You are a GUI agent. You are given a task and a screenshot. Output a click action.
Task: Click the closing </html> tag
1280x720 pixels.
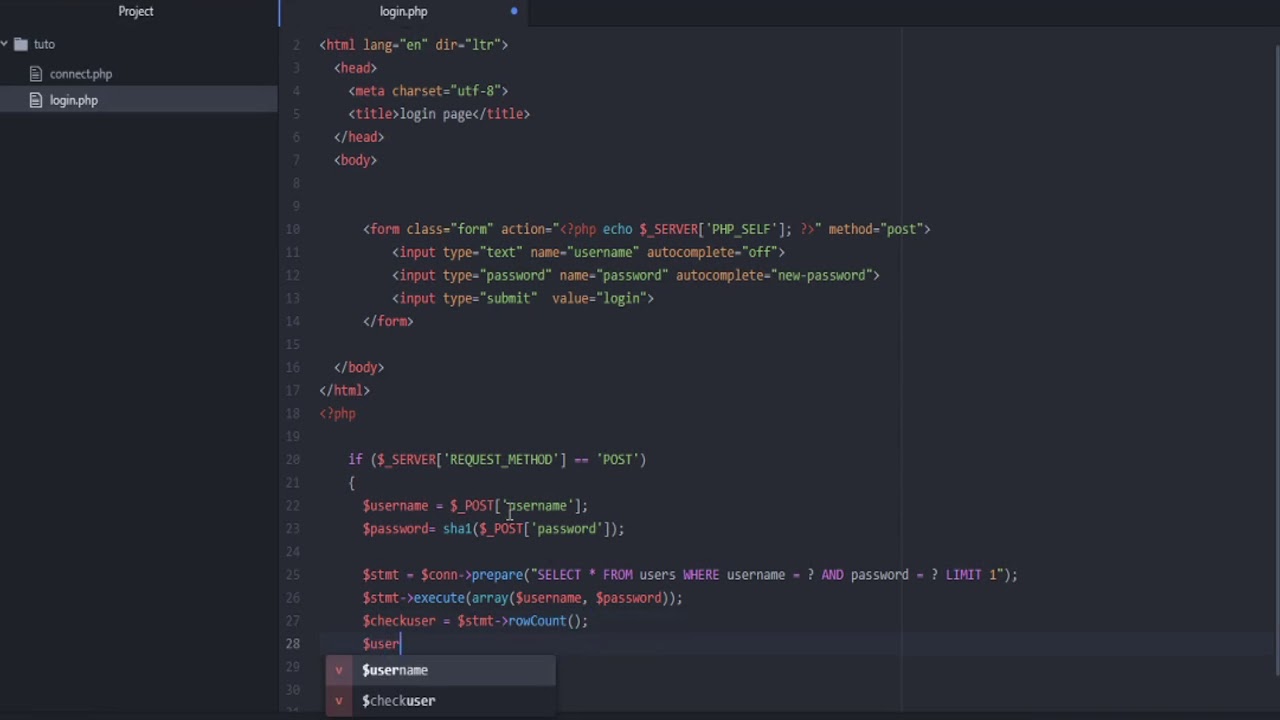[x=344, y=390]
